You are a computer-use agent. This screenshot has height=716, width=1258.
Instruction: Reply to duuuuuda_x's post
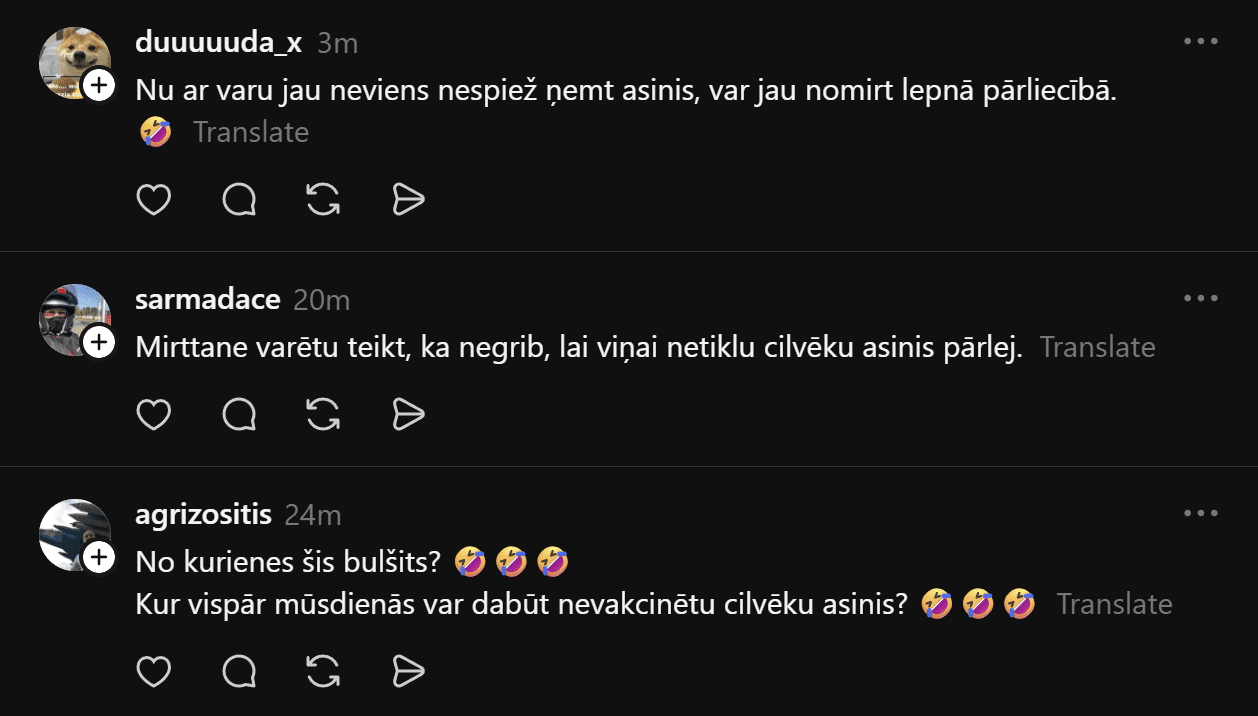point(239,200)
